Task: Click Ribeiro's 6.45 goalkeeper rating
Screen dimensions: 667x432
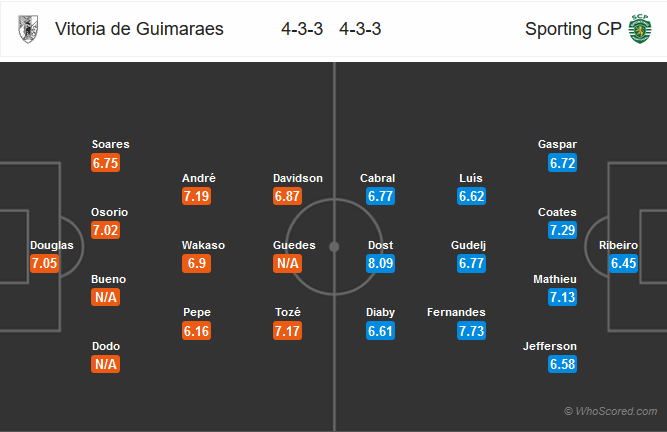Action: pyautogui.click(x=624, y=263)
